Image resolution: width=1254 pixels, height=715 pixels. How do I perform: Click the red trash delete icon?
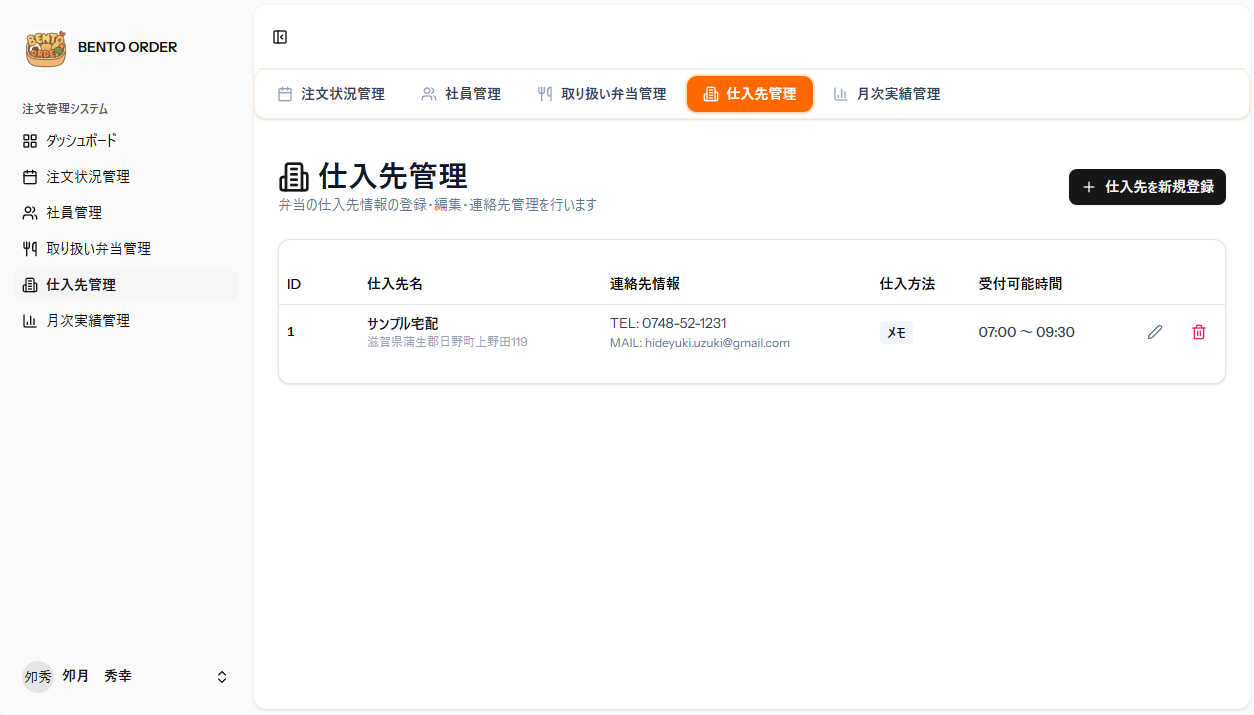[x=1199, y=332]
